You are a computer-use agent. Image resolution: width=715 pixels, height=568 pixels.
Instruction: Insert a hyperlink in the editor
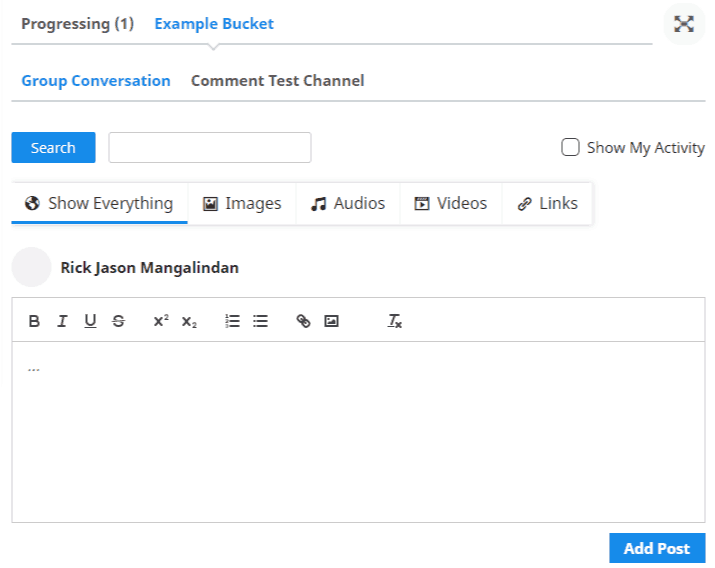click(x=303, y=321)
